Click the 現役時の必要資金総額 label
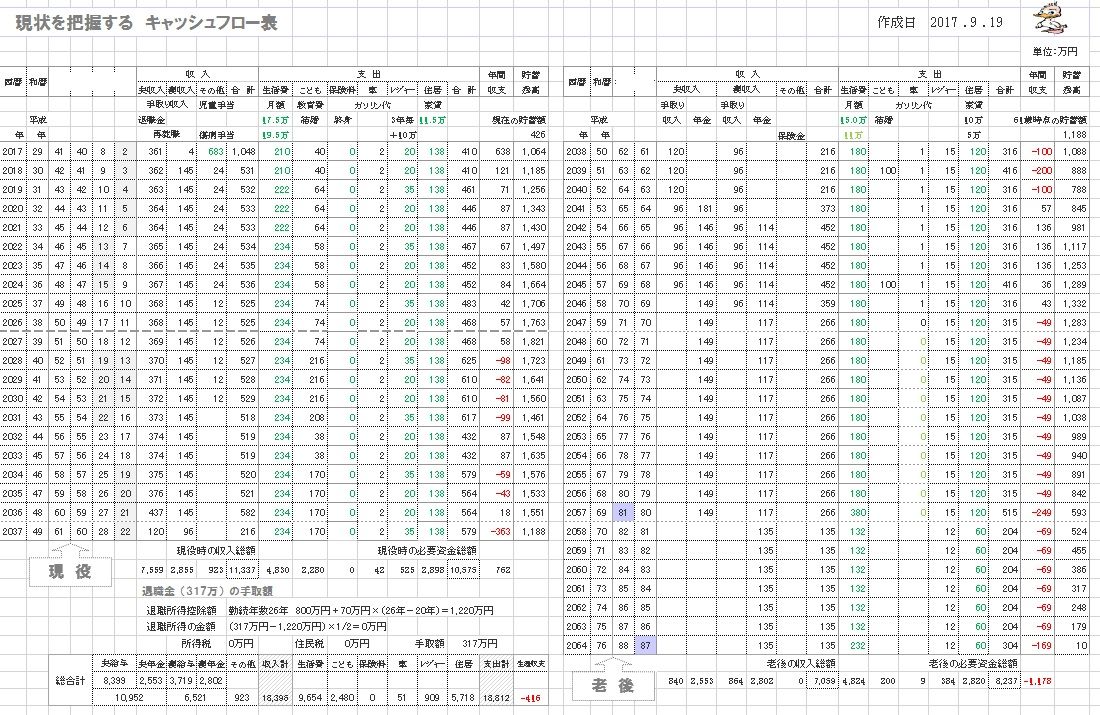Viewport: 1100px width, 715px height. [427, 551]
